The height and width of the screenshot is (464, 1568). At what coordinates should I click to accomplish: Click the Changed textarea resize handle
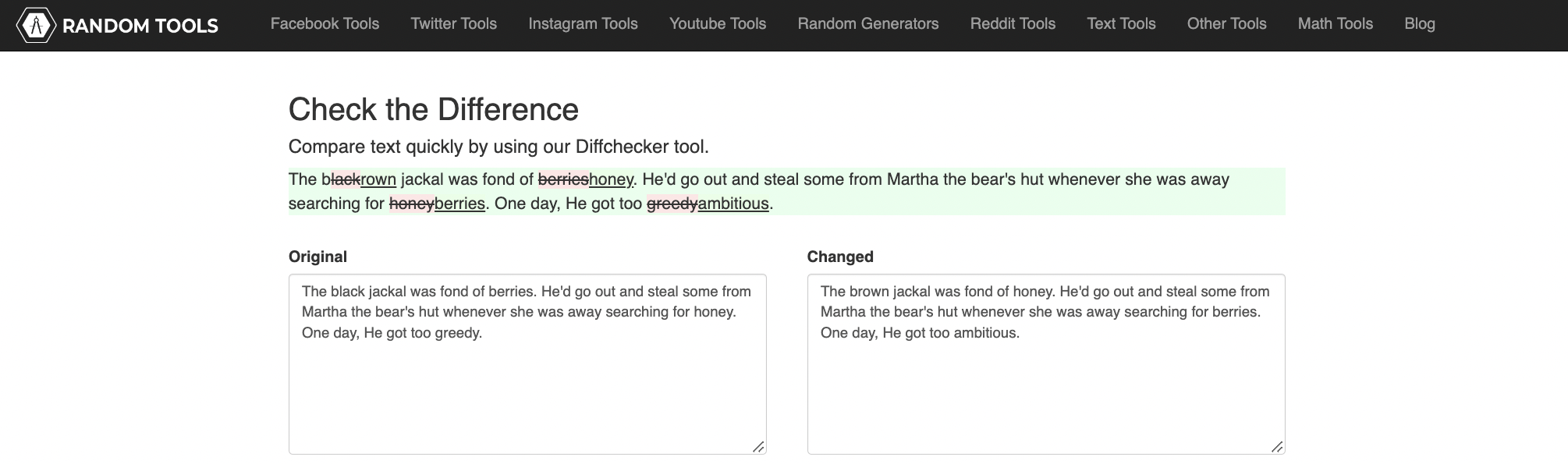[x=1277, y=447]
